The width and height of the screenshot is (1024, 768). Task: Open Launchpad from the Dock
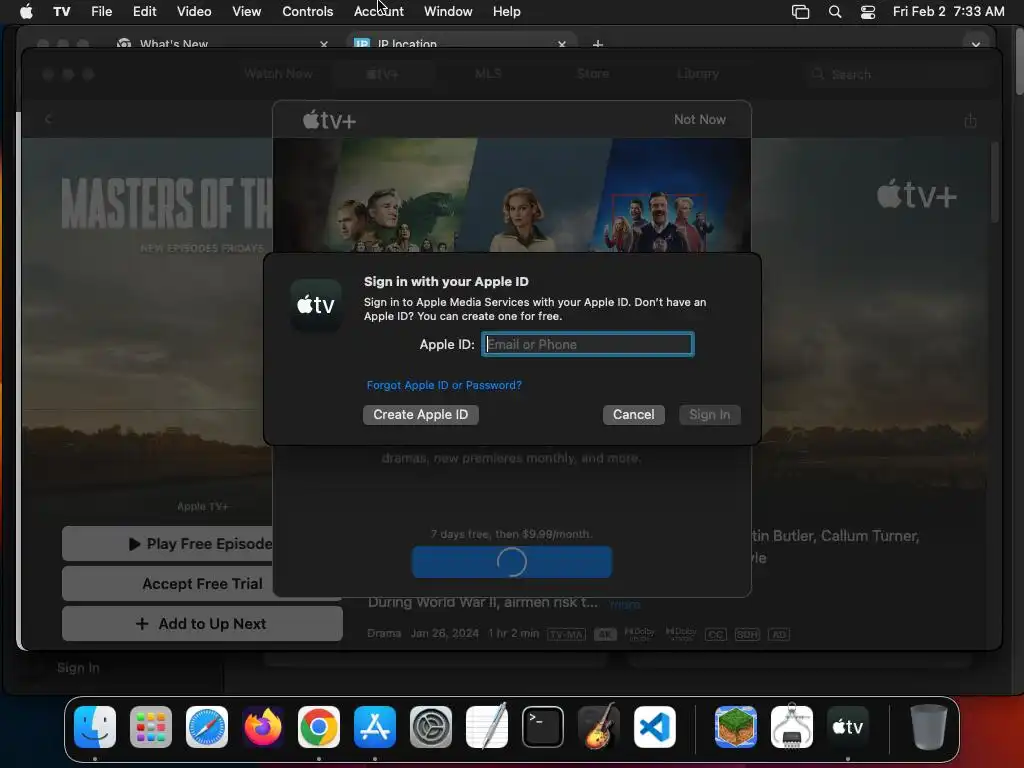(x=151, y=727)
